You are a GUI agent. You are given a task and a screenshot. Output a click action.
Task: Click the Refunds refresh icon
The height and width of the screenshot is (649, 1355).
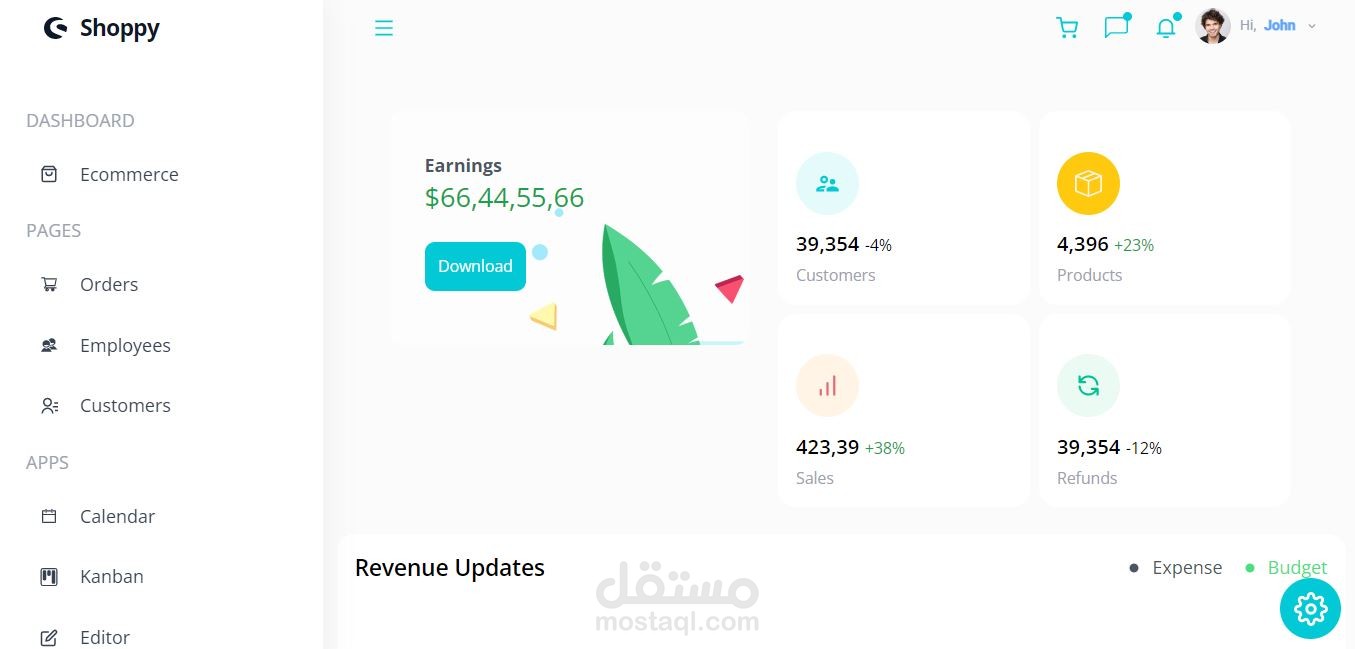(1088, 385)
